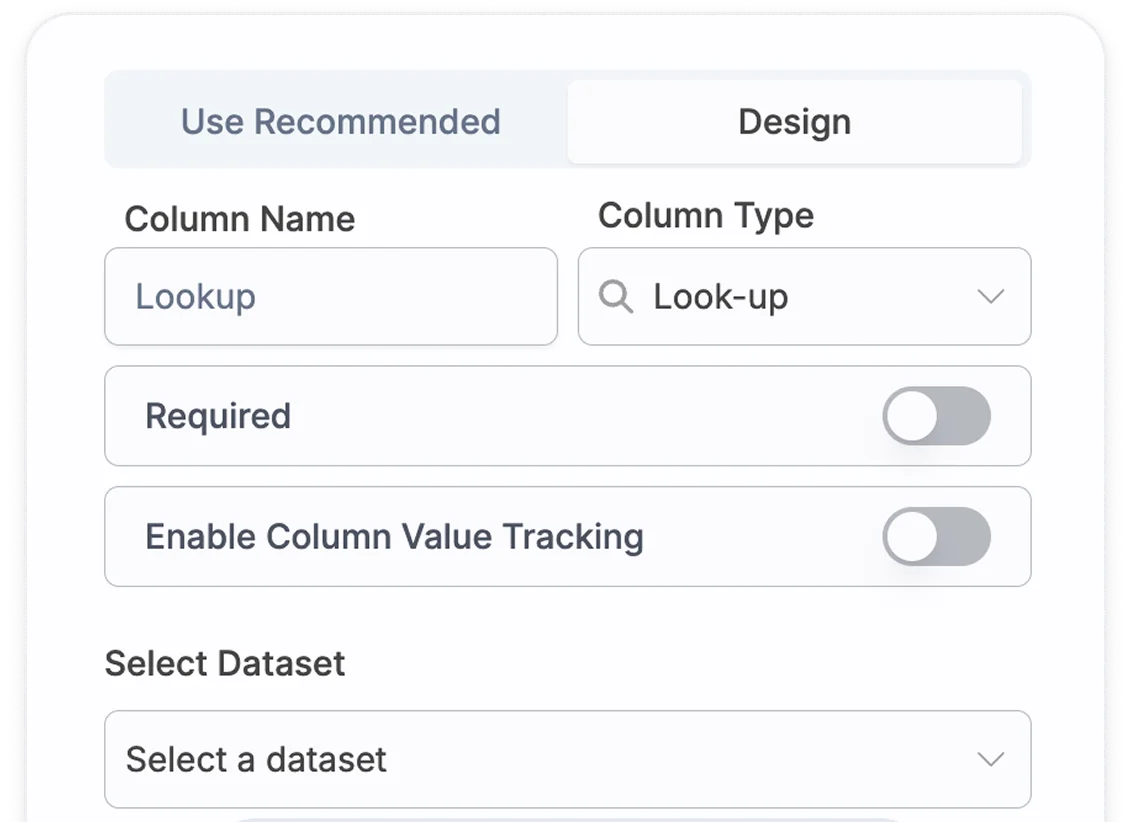Switch to the Use Recommended tab

tap(340, 122)
